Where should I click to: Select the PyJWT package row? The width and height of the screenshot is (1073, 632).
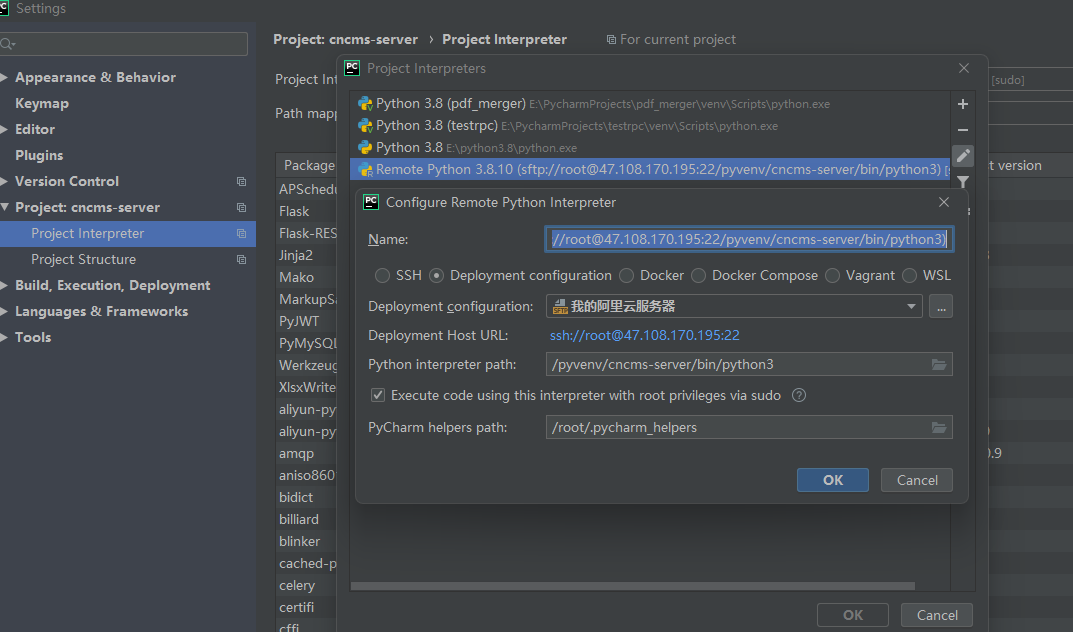coord(306,321)
